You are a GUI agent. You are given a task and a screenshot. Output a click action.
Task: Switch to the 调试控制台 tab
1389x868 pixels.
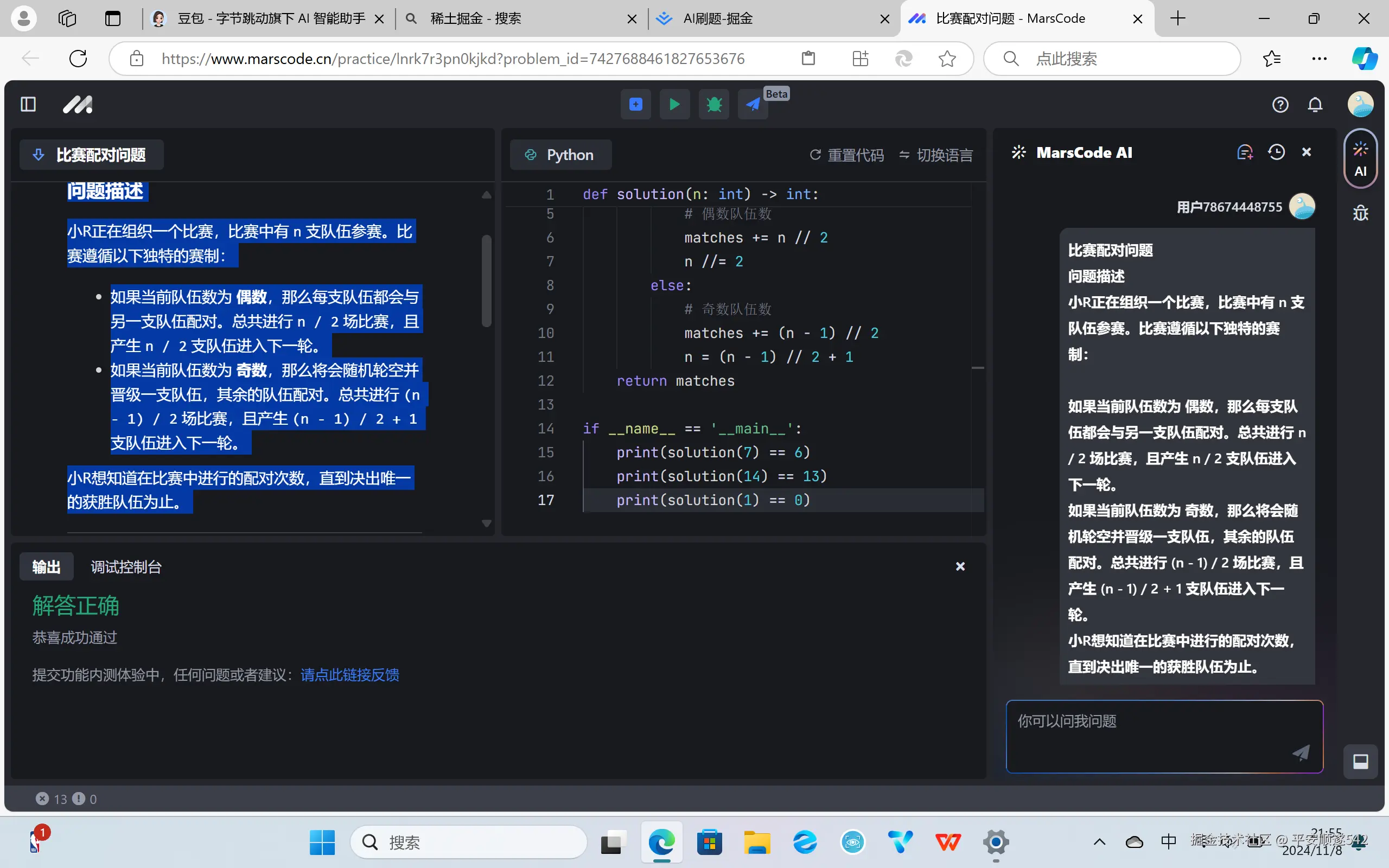tap(126, 567)
